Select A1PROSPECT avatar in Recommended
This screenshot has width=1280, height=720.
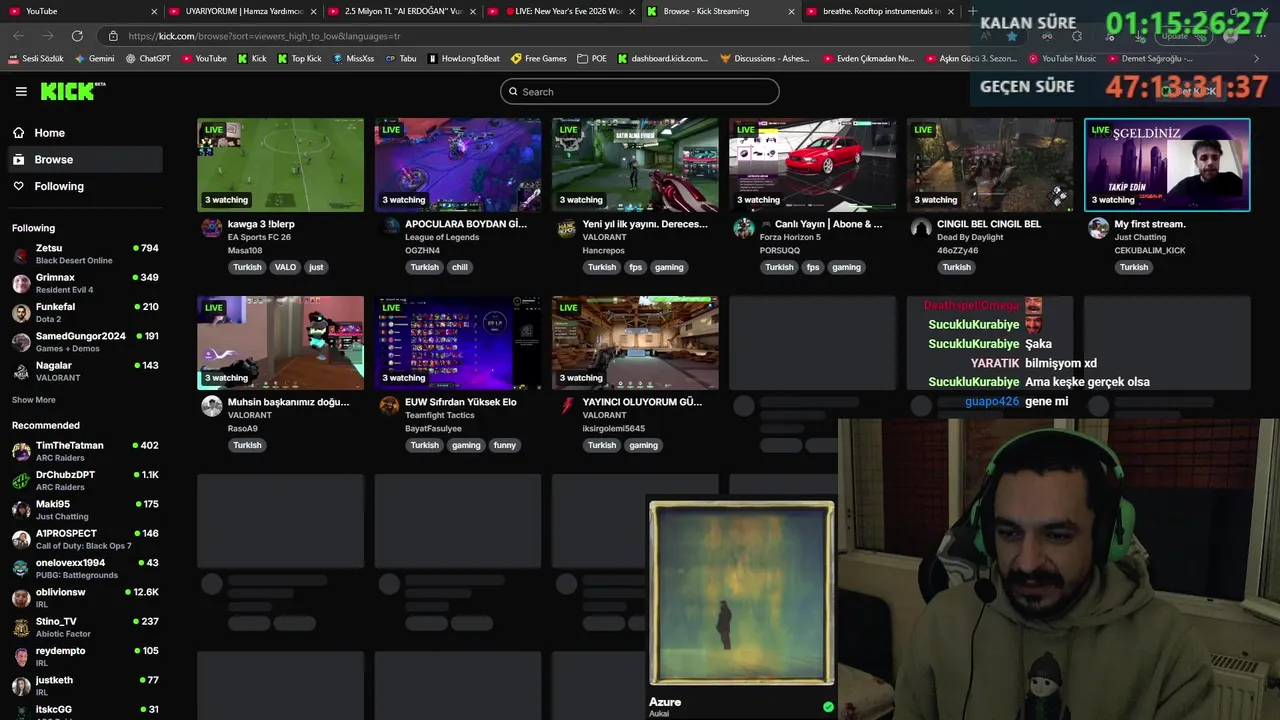click(21, 539)
